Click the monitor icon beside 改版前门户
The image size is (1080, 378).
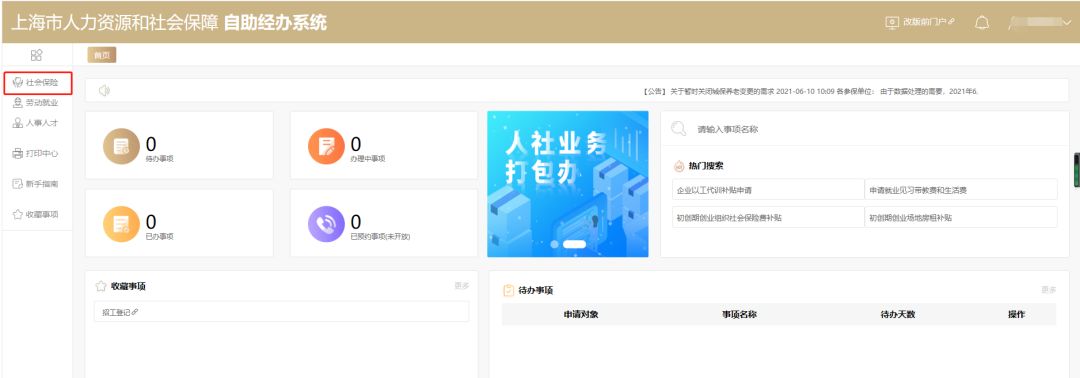(x=892, y=22)
